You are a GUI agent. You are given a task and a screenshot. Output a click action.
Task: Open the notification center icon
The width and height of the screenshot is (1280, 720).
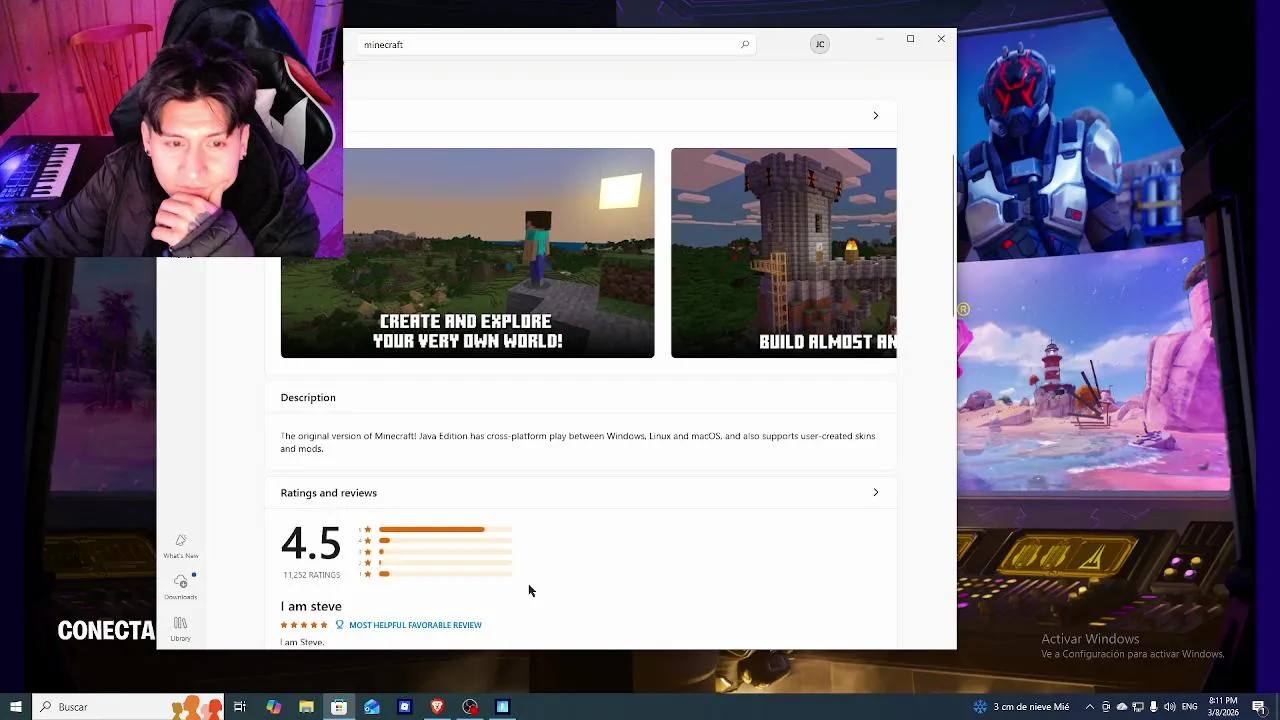point(1259,707)
